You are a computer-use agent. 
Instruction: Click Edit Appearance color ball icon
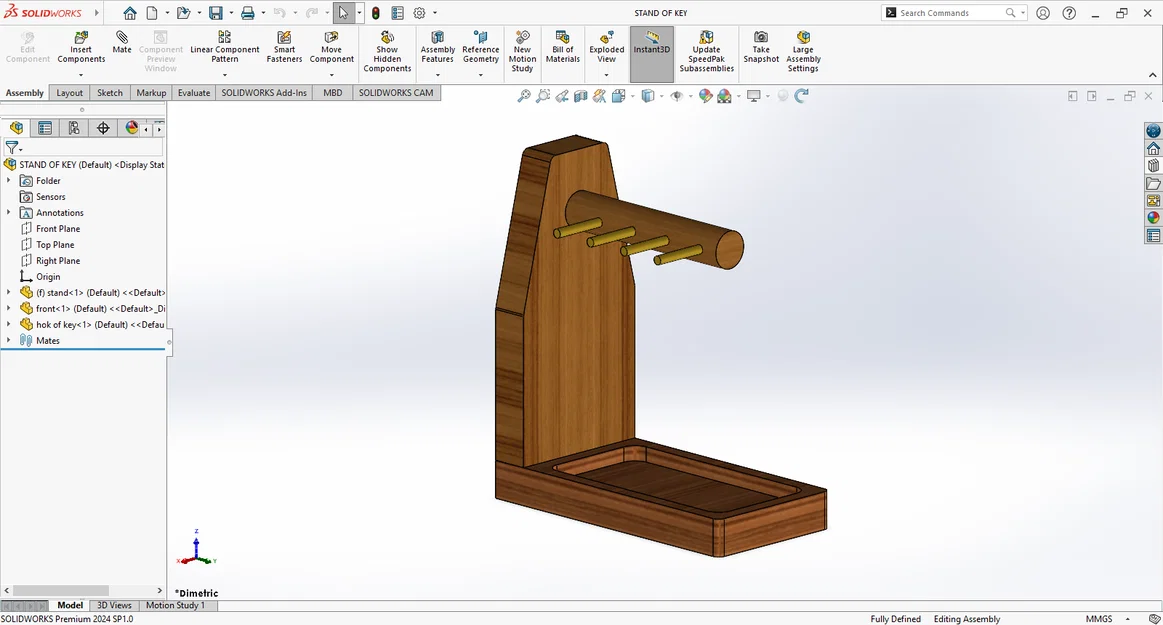coord(705,96)
